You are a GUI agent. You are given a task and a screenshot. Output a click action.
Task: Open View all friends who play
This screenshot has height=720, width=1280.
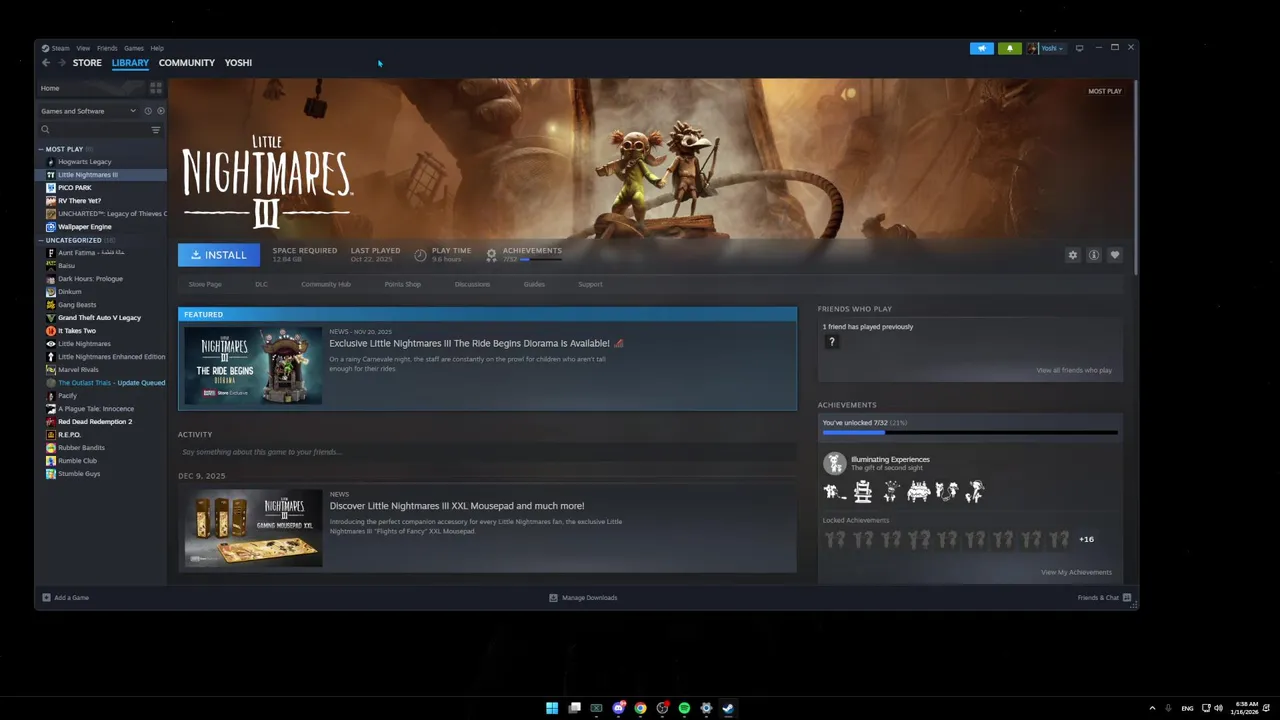1074,371
